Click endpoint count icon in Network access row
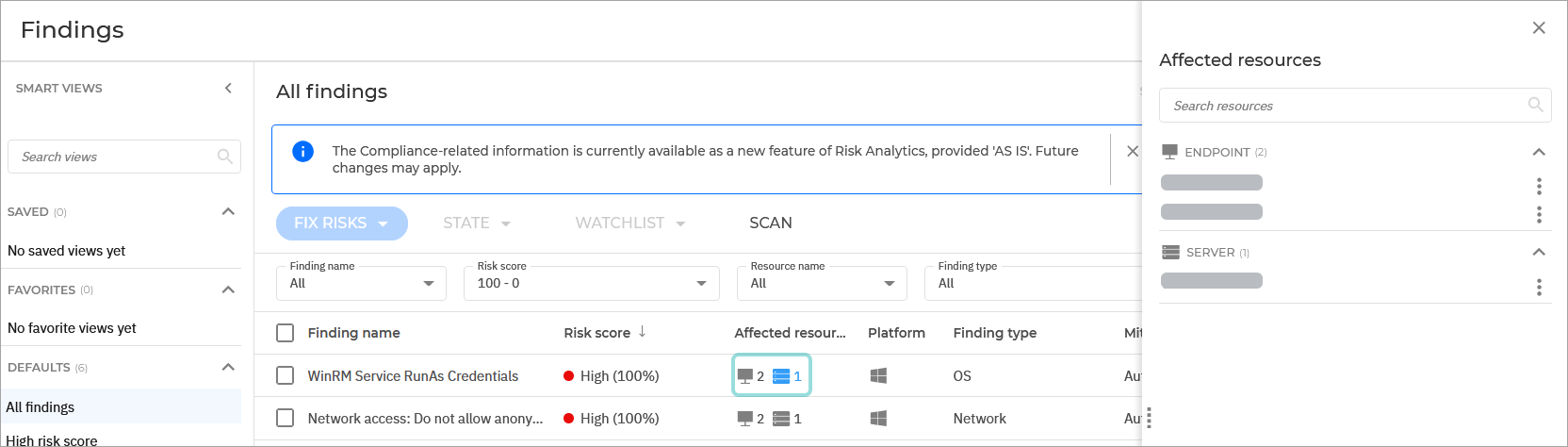1568x447 pixels. pos(745,419)
